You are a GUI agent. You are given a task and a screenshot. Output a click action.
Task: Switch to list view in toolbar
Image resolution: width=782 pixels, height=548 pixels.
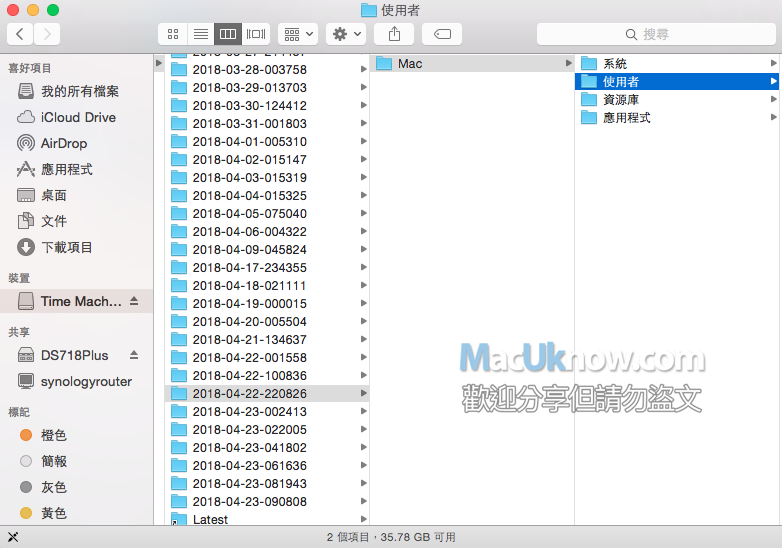click(x=200, y=34)
